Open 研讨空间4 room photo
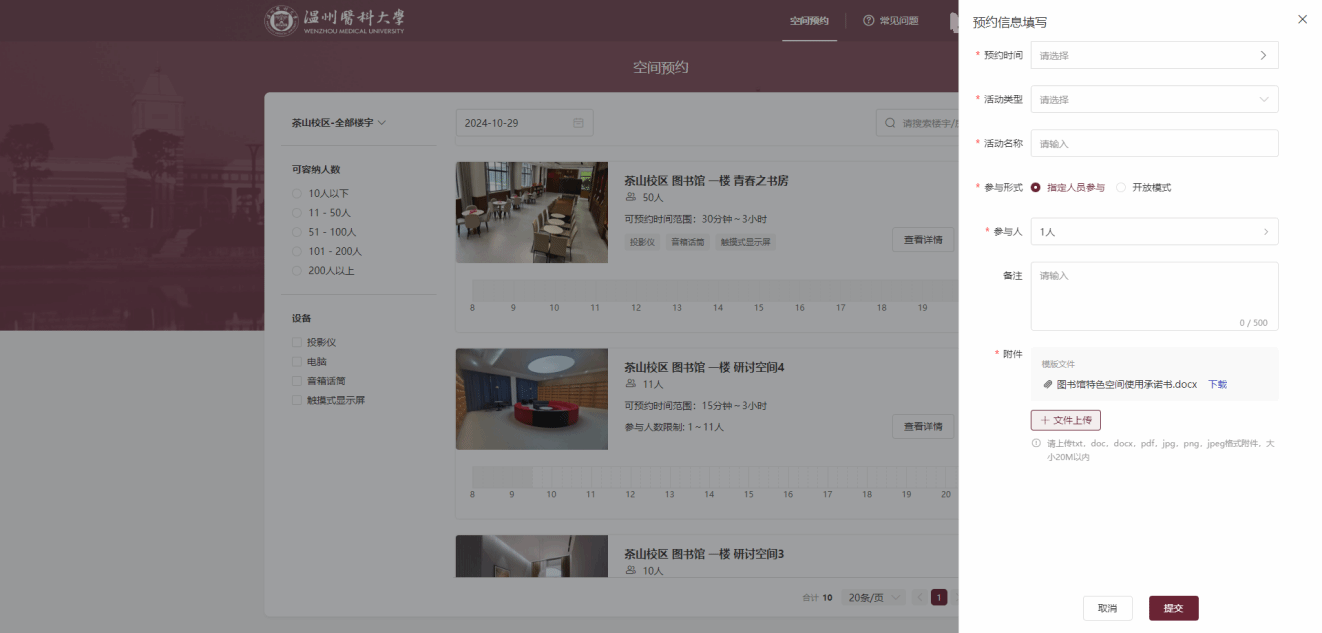The image size is (1322, 633). click(532, 399)
